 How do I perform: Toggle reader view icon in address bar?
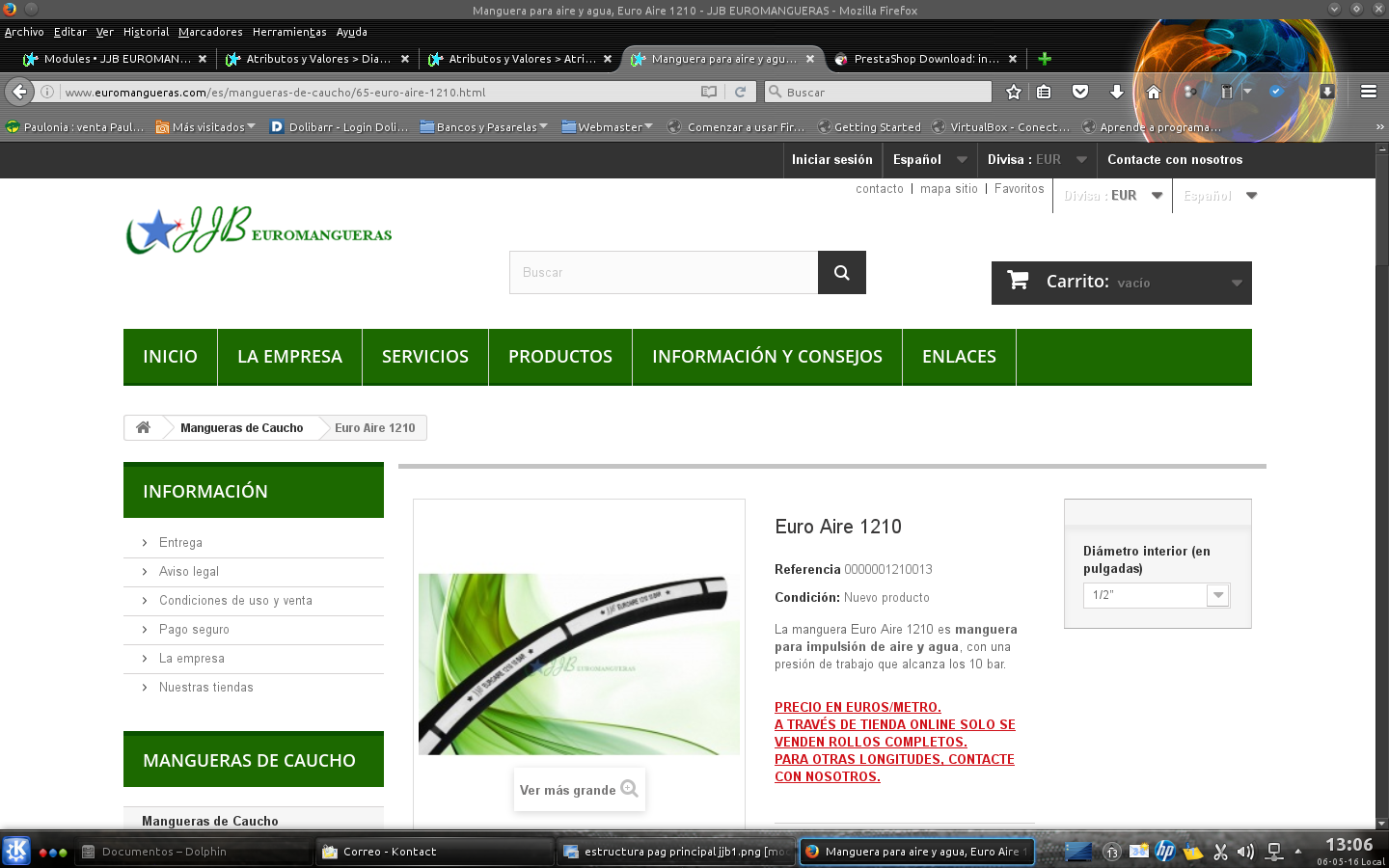click(x=709, y=92)
